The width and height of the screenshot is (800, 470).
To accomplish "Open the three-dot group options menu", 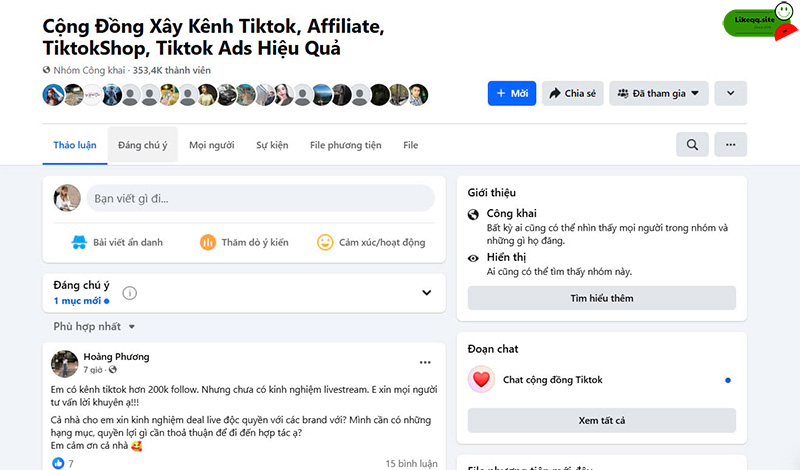I will coord(731,144).
